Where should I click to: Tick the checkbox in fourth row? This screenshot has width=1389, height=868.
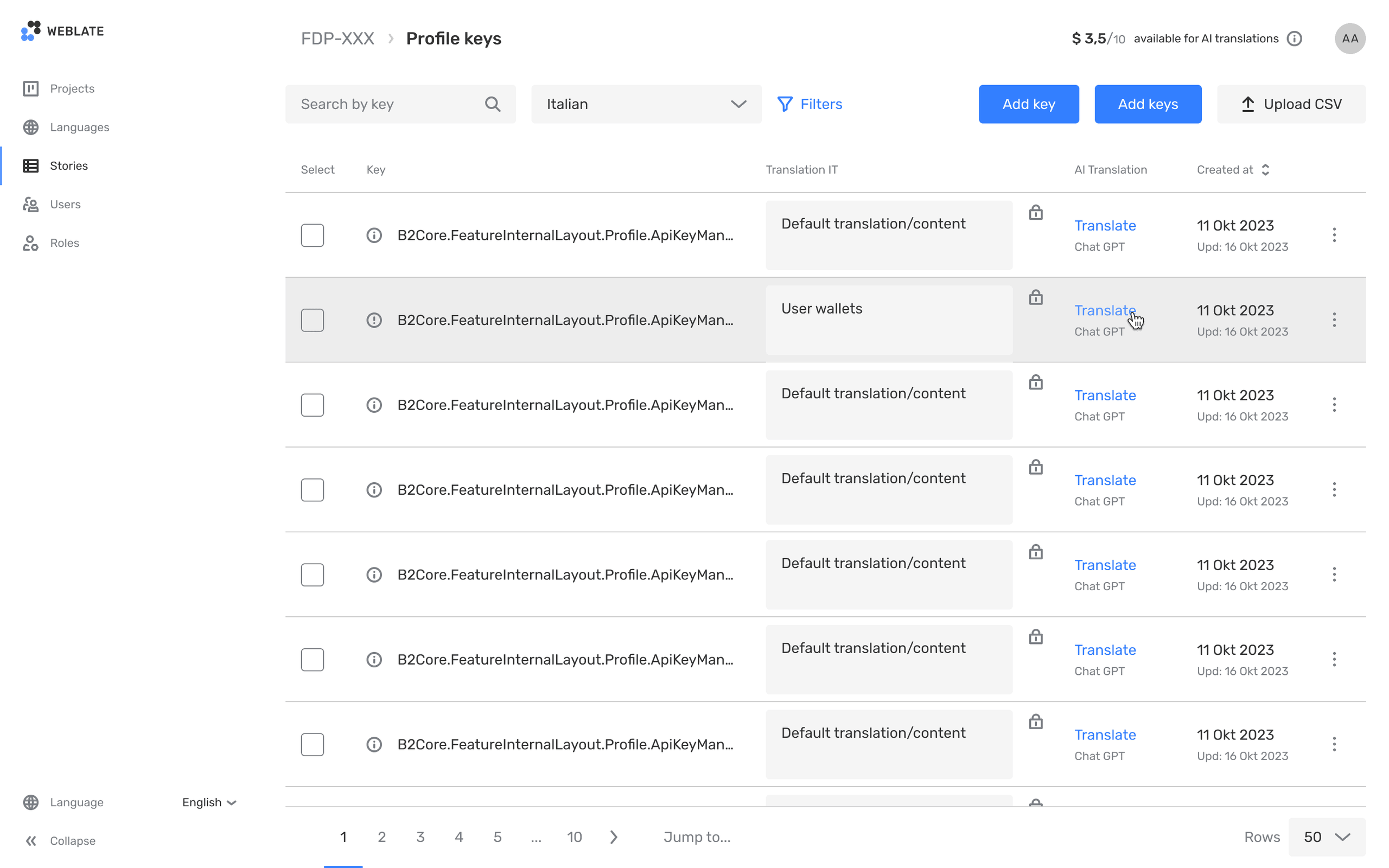(x=312, y=490)
